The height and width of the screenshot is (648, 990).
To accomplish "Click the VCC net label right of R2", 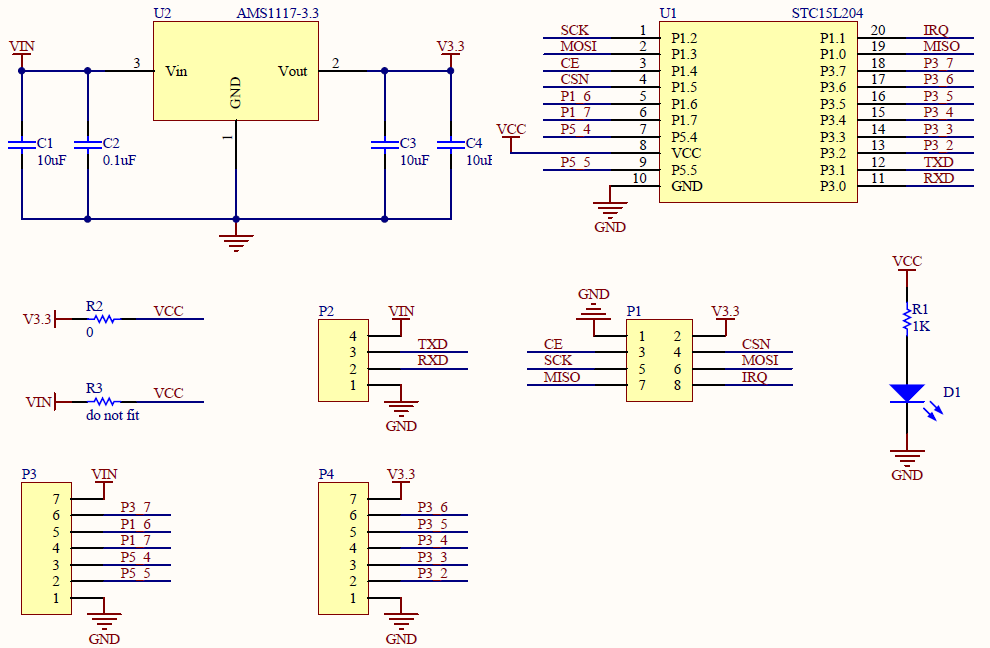I will point(169,311).
